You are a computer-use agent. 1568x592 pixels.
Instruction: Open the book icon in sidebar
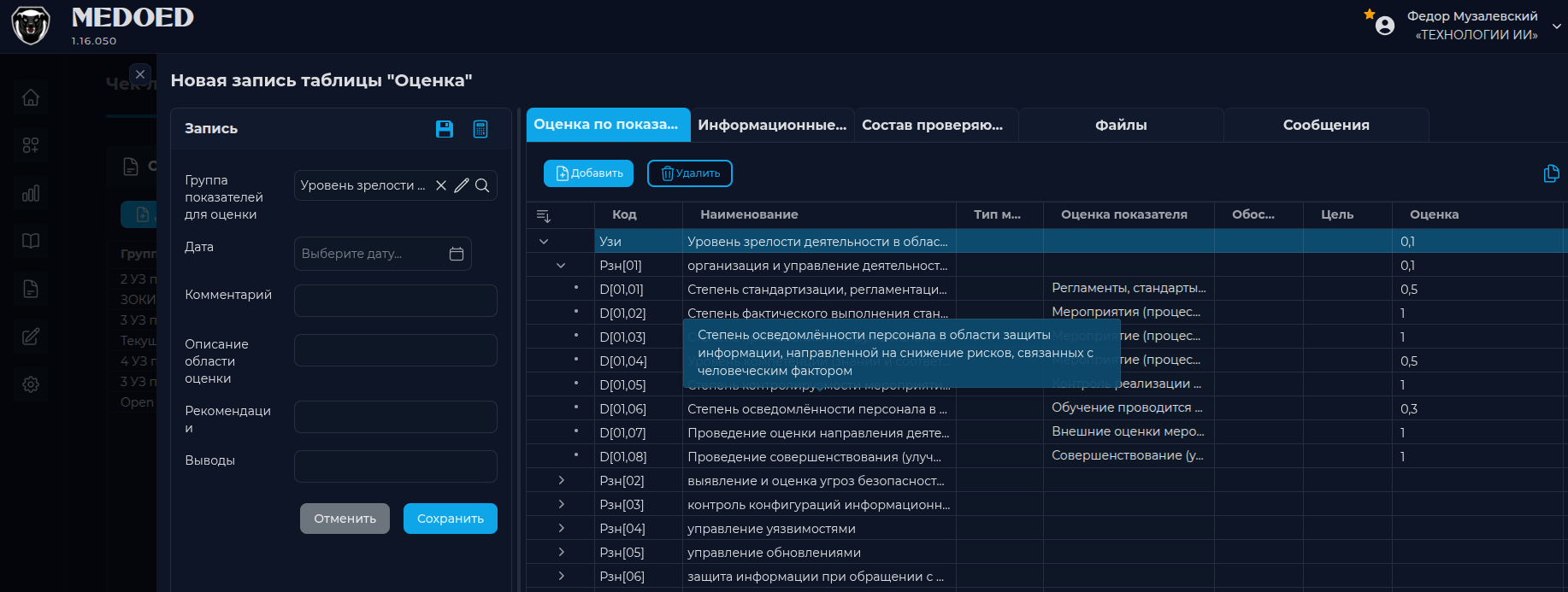point(31,241)
